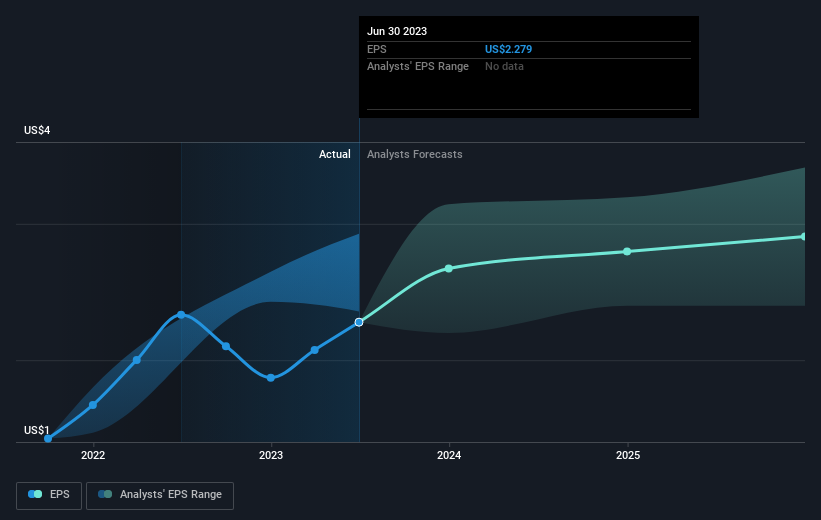
Task: Click the 'Actual' section label
Action: tap(335, 154)
